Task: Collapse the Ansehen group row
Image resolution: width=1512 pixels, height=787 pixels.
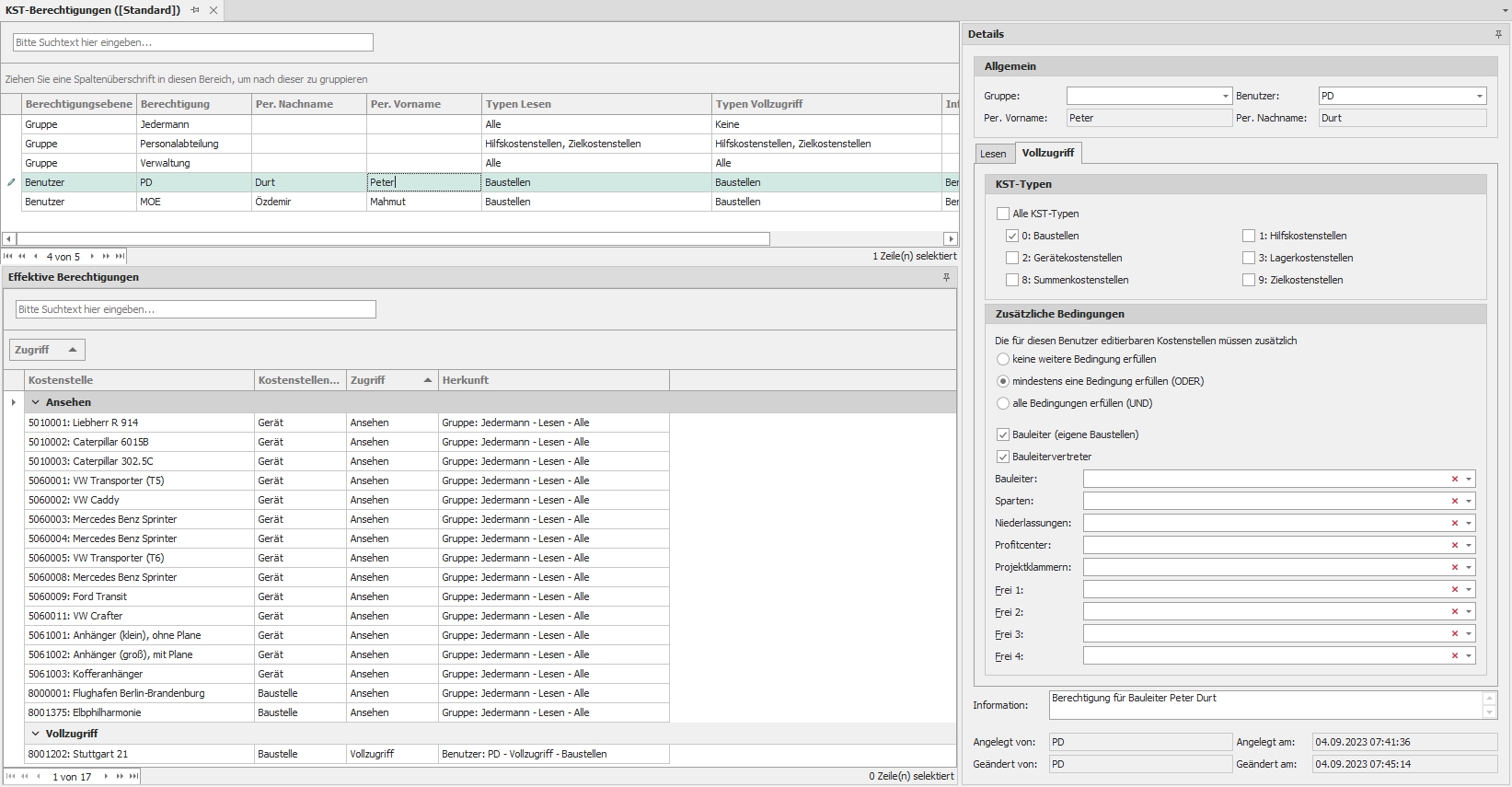Action: coord(36,402)
